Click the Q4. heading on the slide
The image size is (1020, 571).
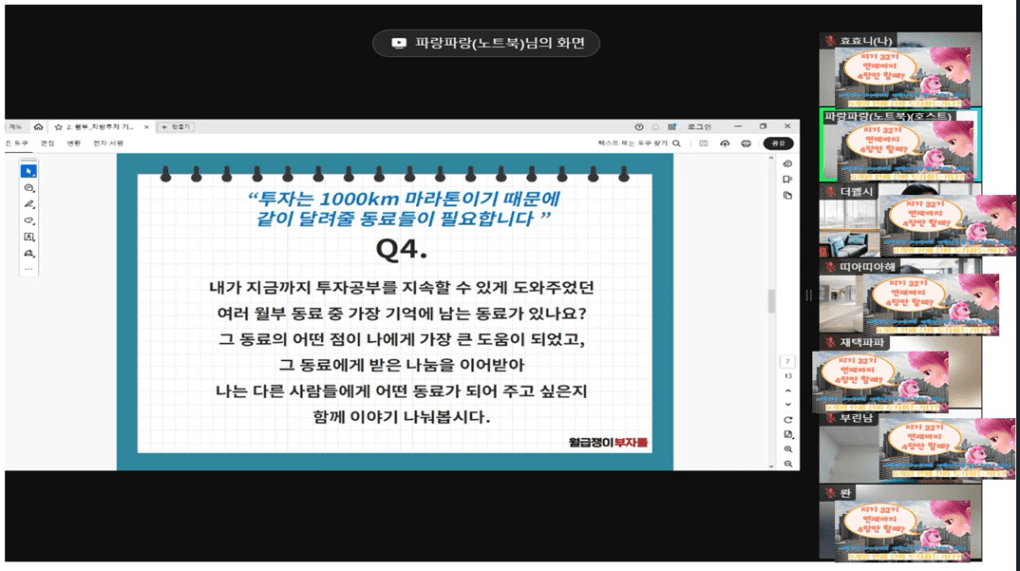[401, 249]
